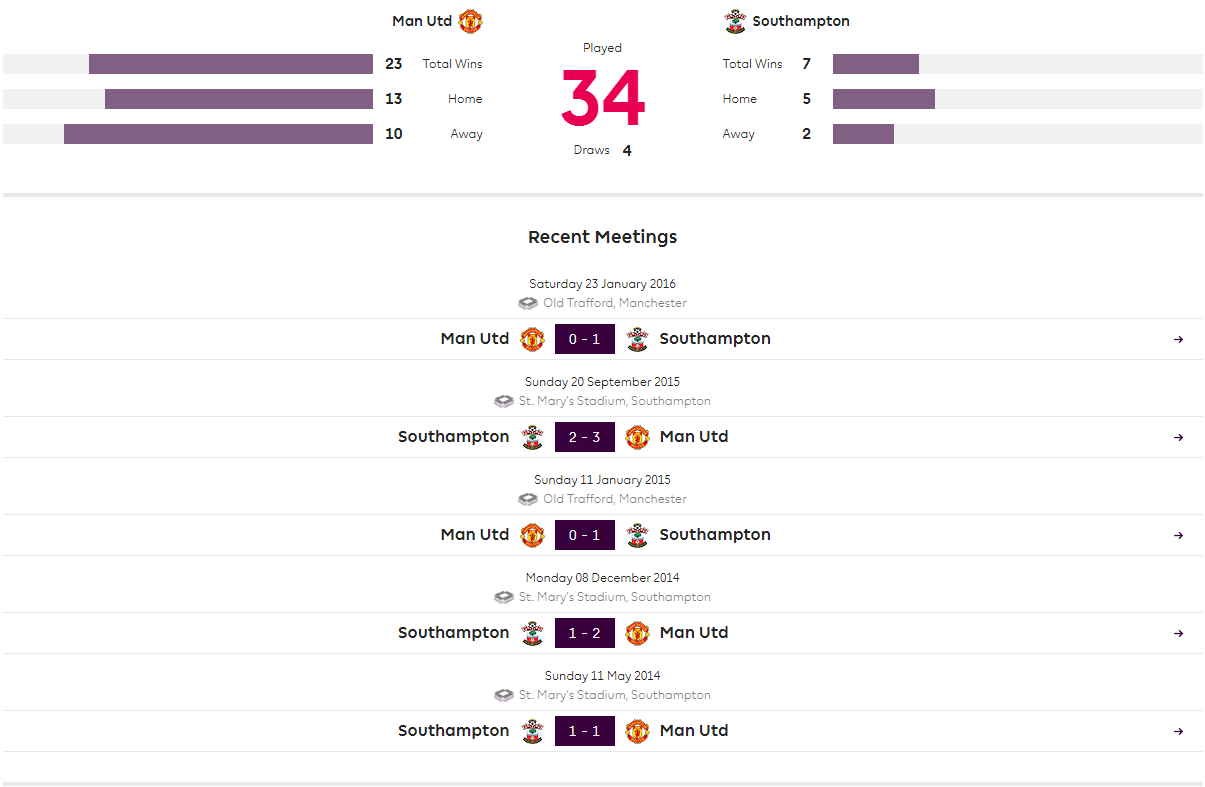The height and width of the screenshot is (787, 1205).
Task: Click Southampton crest in header
Action: (x=735, y=21)
